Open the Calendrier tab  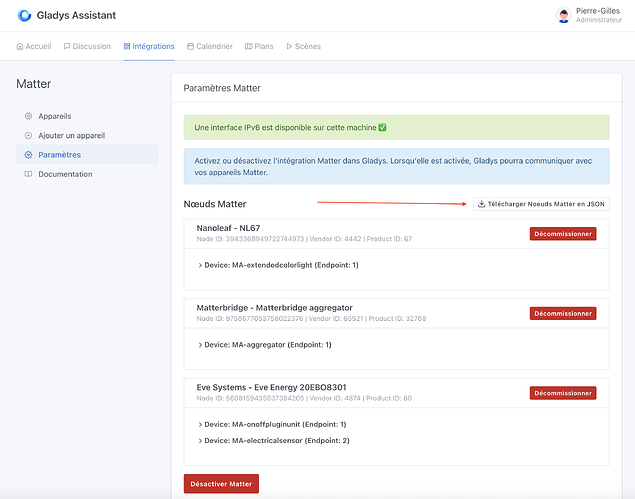click(x=208, y=46)
